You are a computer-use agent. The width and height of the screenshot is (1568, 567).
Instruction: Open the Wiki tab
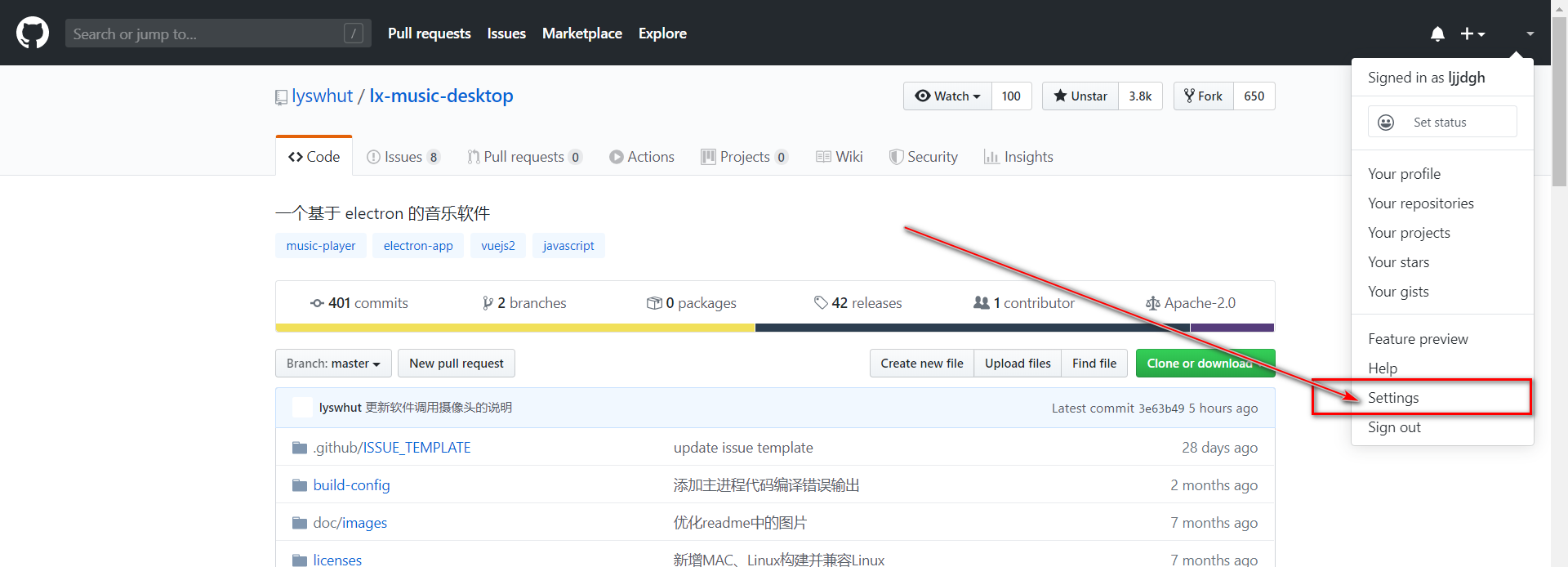(x=840, y=157)
